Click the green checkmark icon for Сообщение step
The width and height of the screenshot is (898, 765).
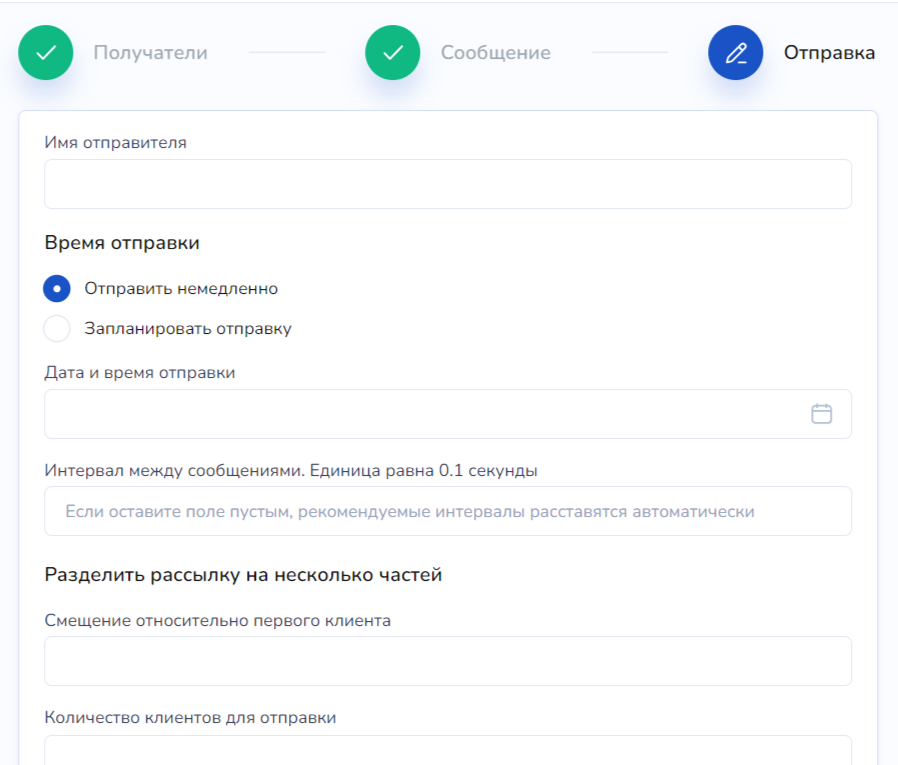click(393, 53)
